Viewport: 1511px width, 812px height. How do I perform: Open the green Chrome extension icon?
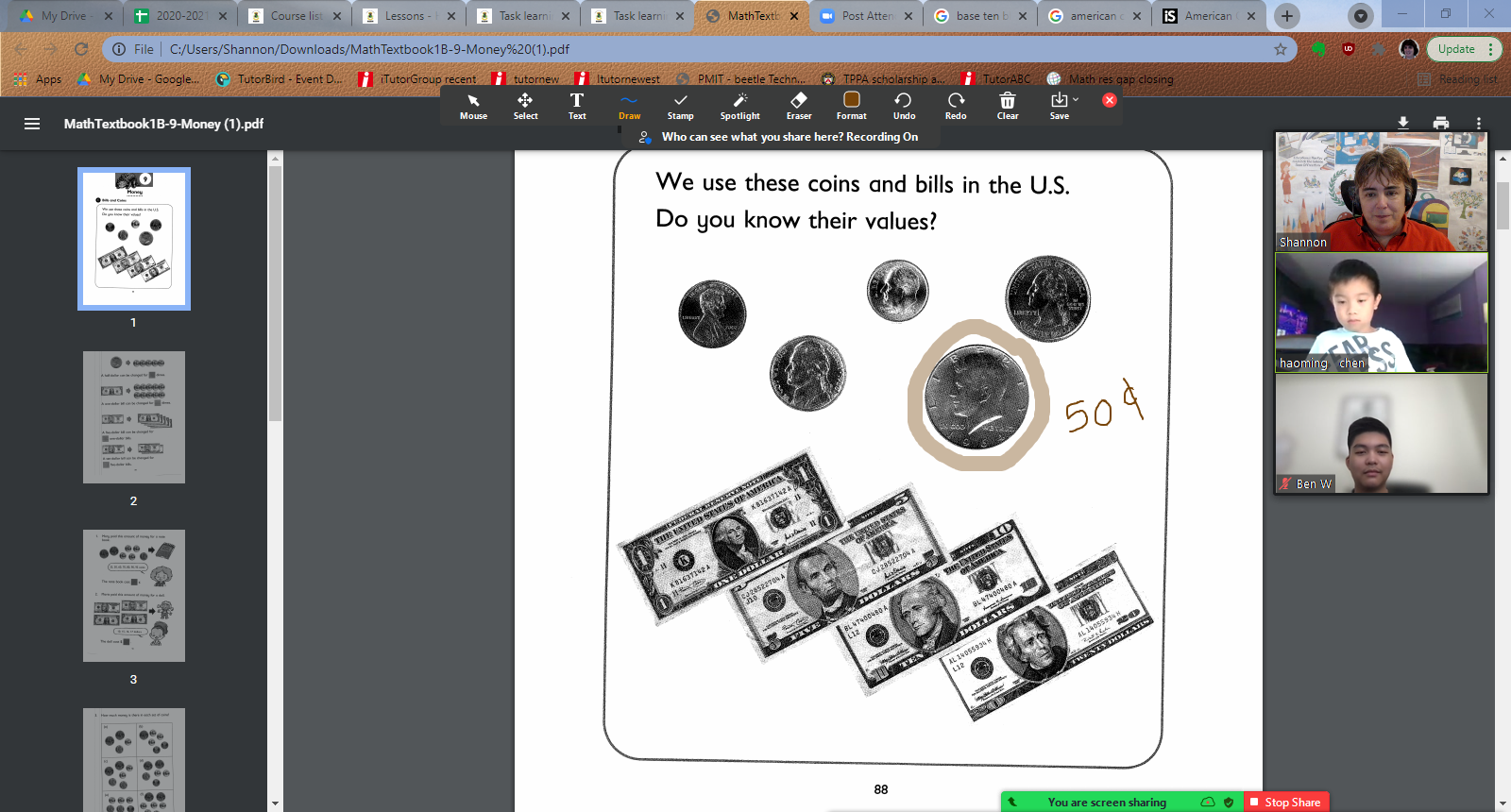tap(1318, 49)
